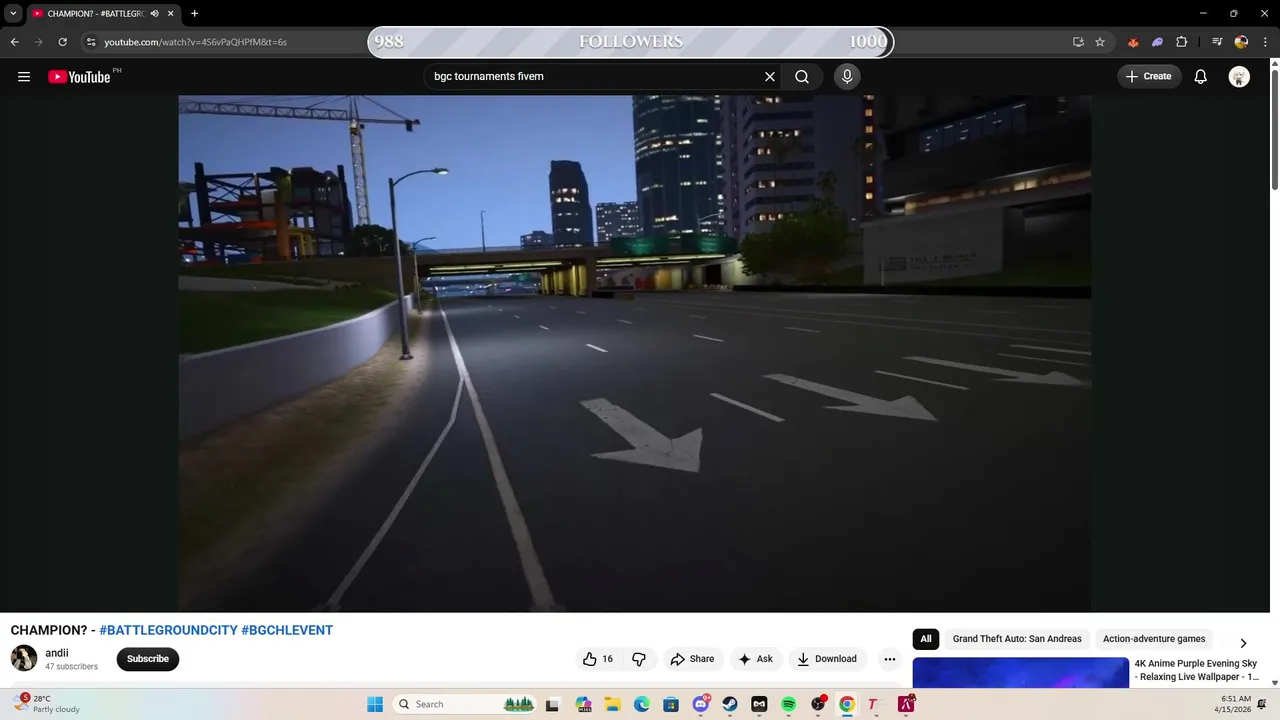The image size is (1280, 720).
Task: Open the tab search dropdown arrow
Action: tap(13, 14)
